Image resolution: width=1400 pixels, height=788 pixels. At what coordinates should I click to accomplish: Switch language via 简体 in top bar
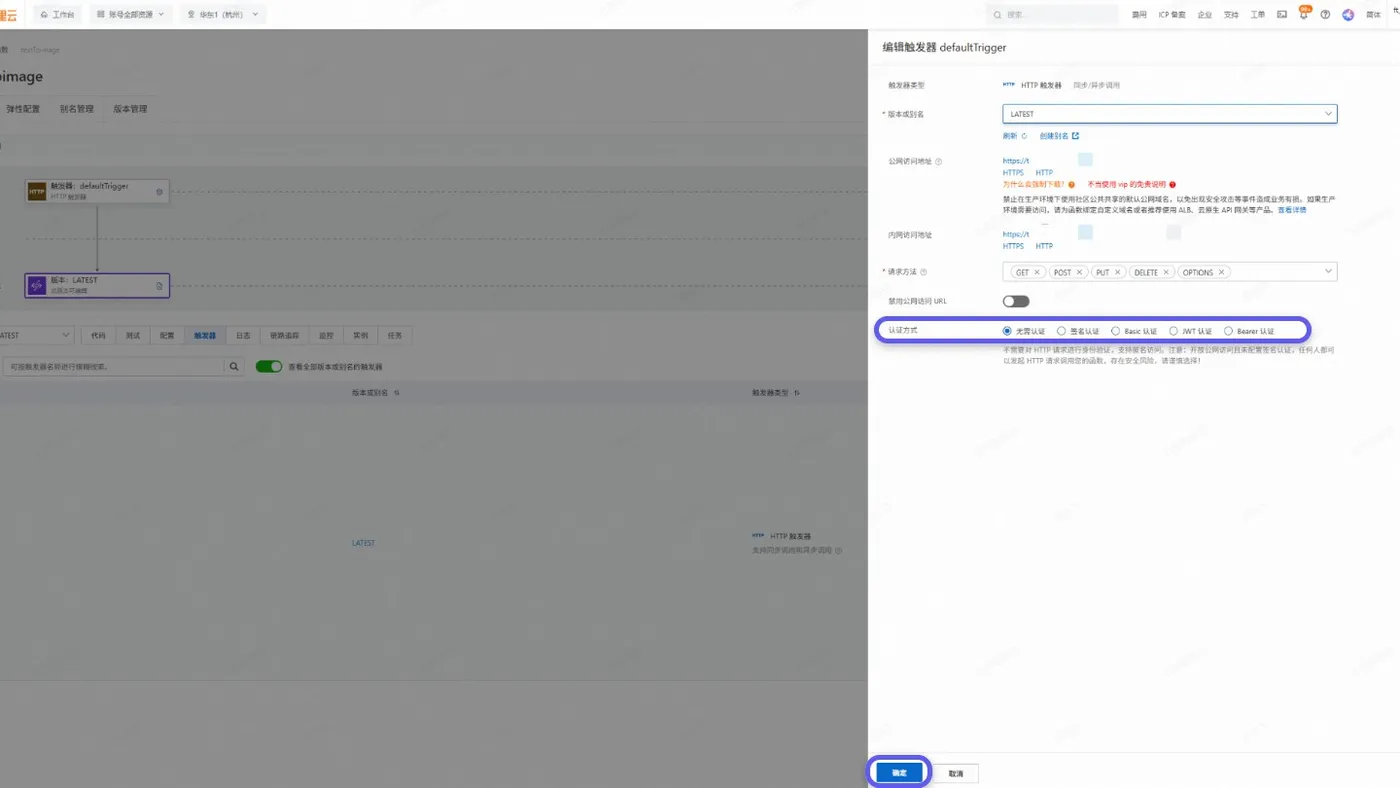pyautogui.click(x=1373, y=15)
